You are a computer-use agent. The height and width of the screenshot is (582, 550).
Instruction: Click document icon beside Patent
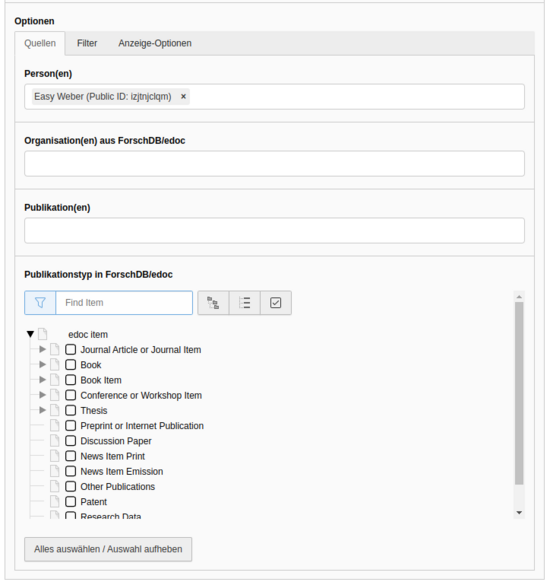click(55, 501)
